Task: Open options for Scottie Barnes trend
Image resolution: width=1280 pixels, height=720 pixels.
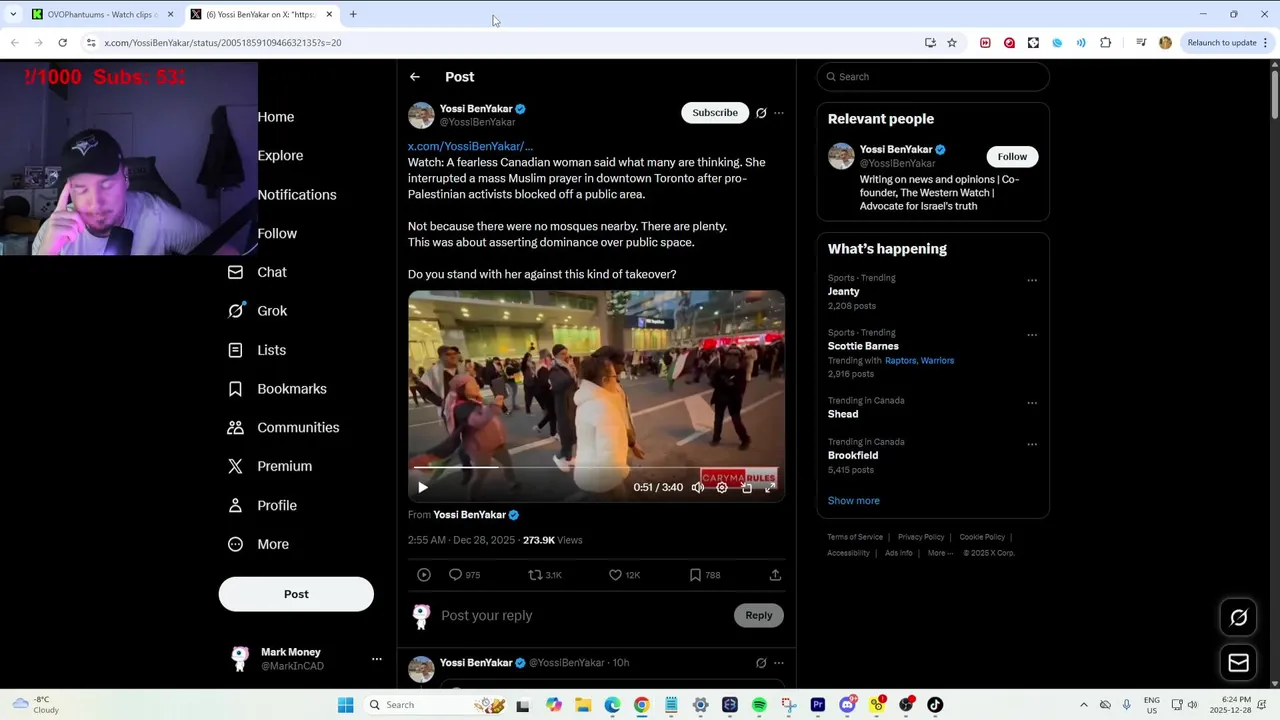Action: point(1032,335)
